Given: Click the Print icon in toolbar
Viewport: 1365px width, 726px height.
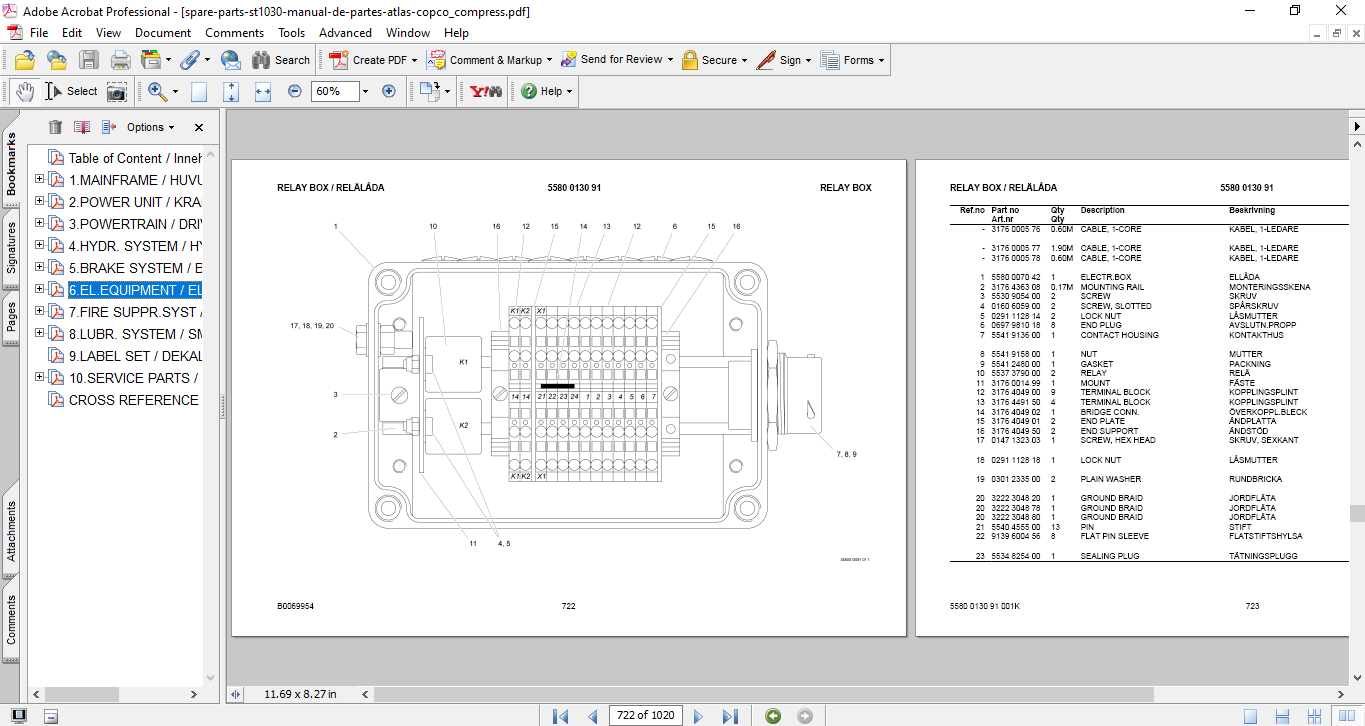Looking at the screenshot, I should [x=120, y=60].
